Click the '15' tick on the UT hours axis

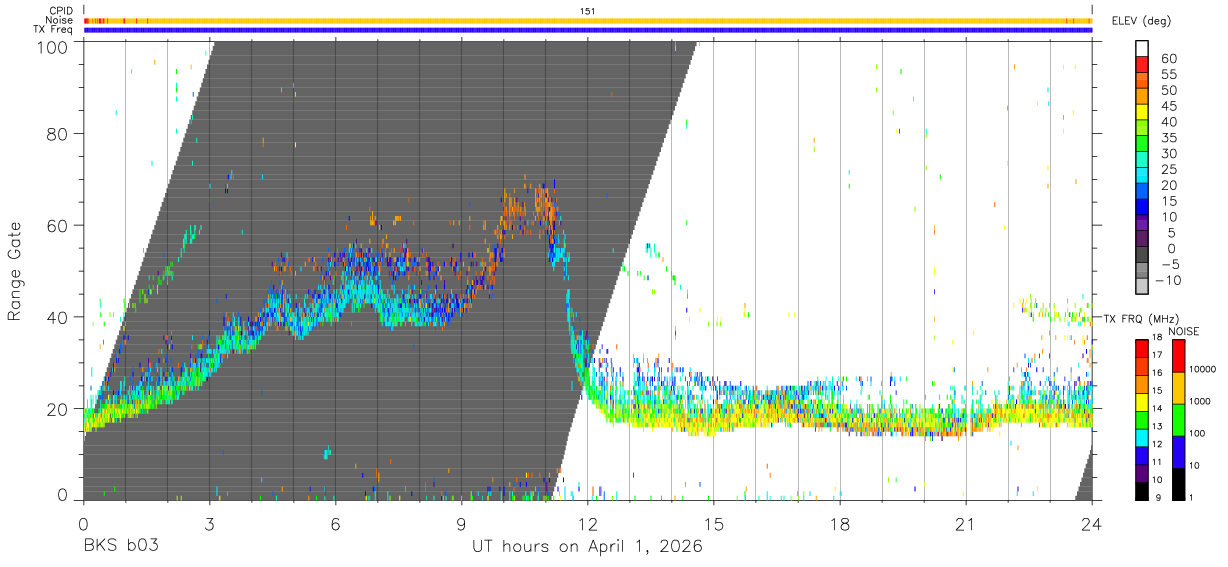pyautogui.click(x=714, y=523)
